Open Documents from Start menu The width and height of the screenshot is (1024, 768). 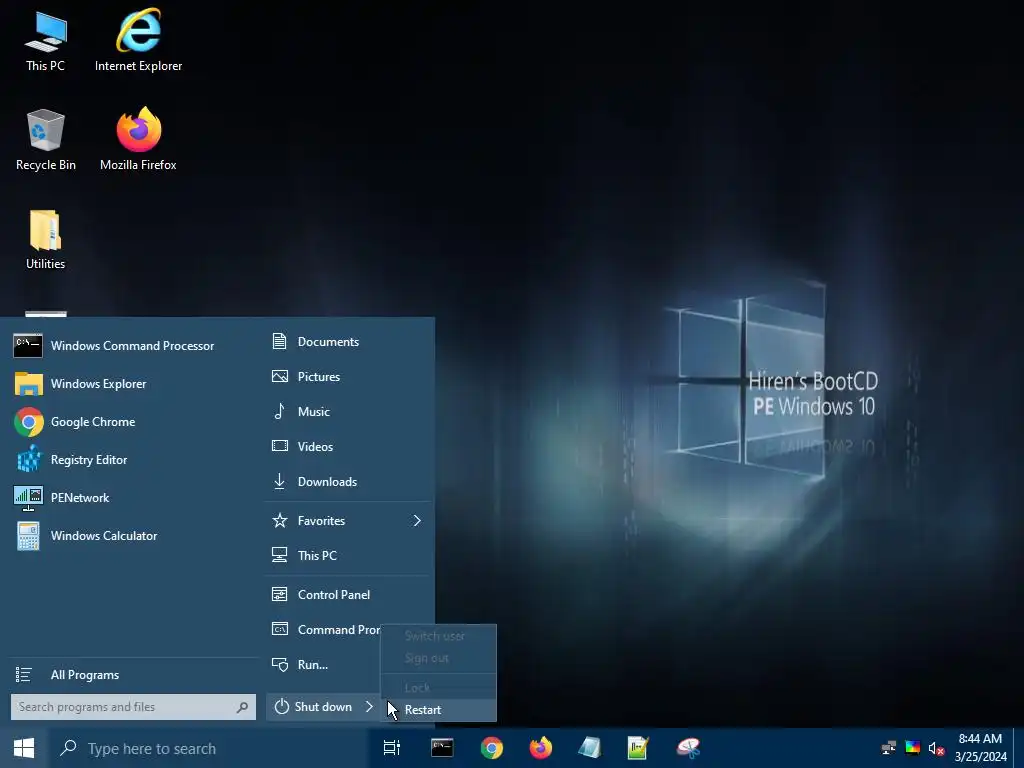coord(348,342)
